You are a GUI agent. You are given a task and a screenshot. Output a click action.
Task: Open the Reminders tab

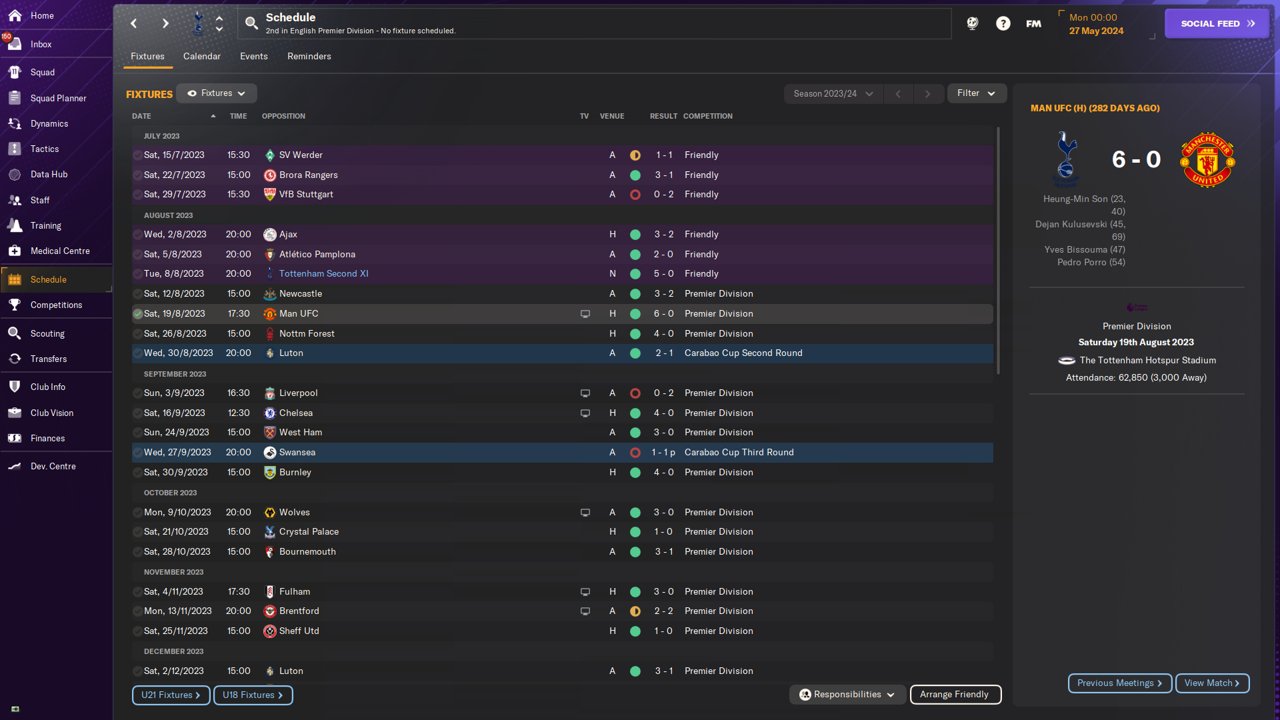click(309, 56)
